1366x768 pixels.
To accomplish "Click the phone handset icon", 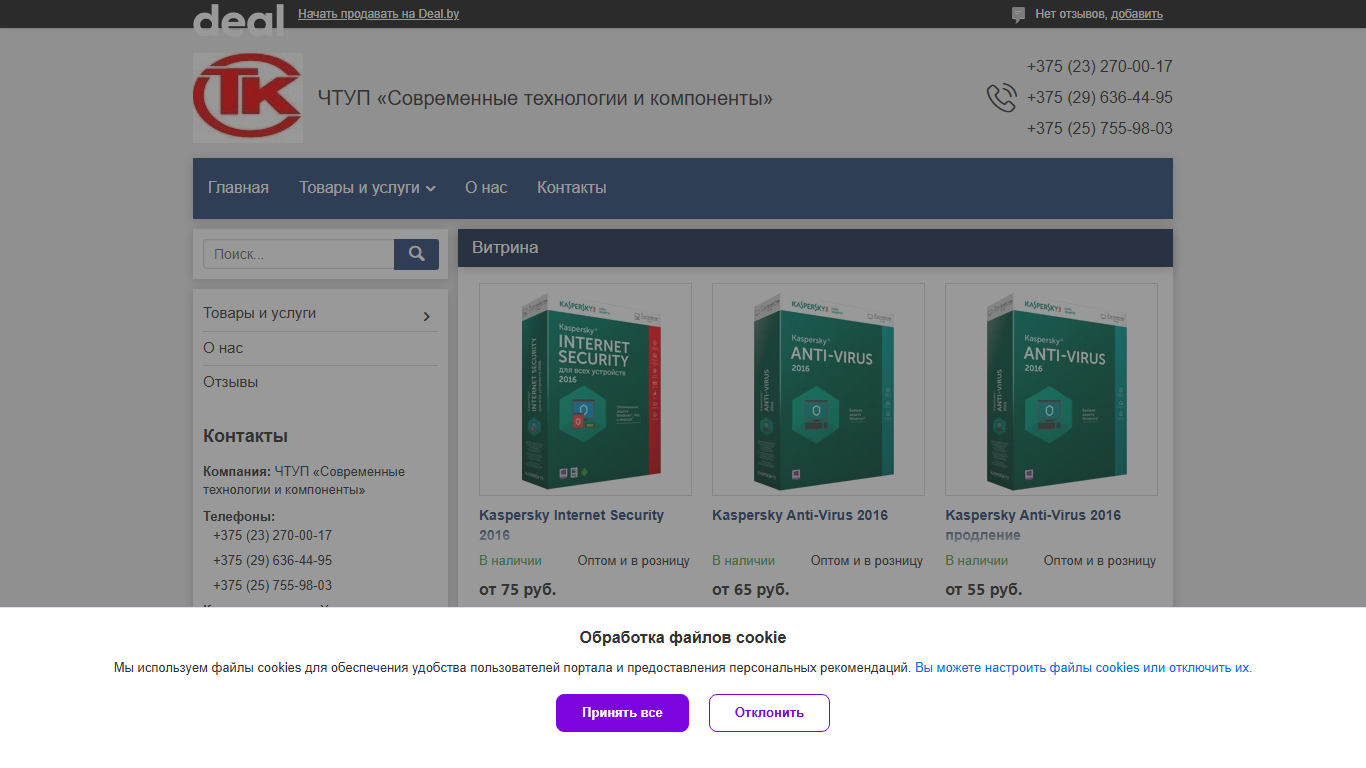I will pos(1001,98).
